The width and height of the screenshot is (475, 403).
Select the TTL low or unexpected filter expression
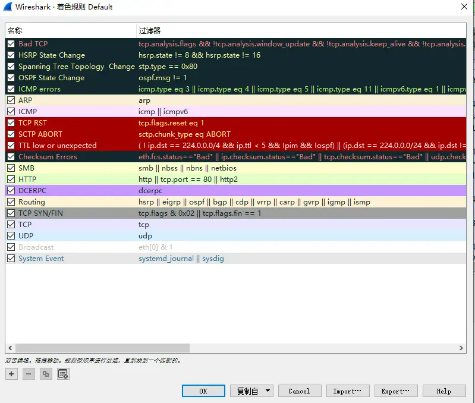[x=302, y=145]
